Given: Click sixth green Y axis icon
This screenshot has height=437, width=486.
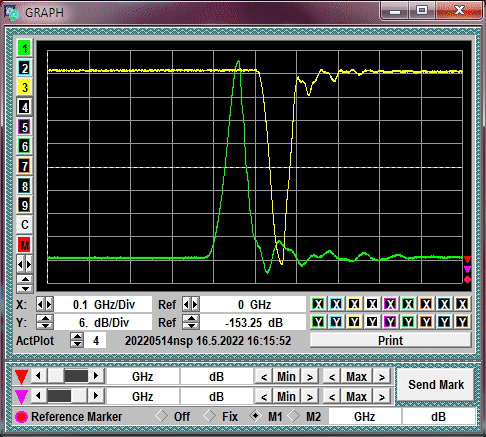Looking at the screenshot, I should coord(408,322).
